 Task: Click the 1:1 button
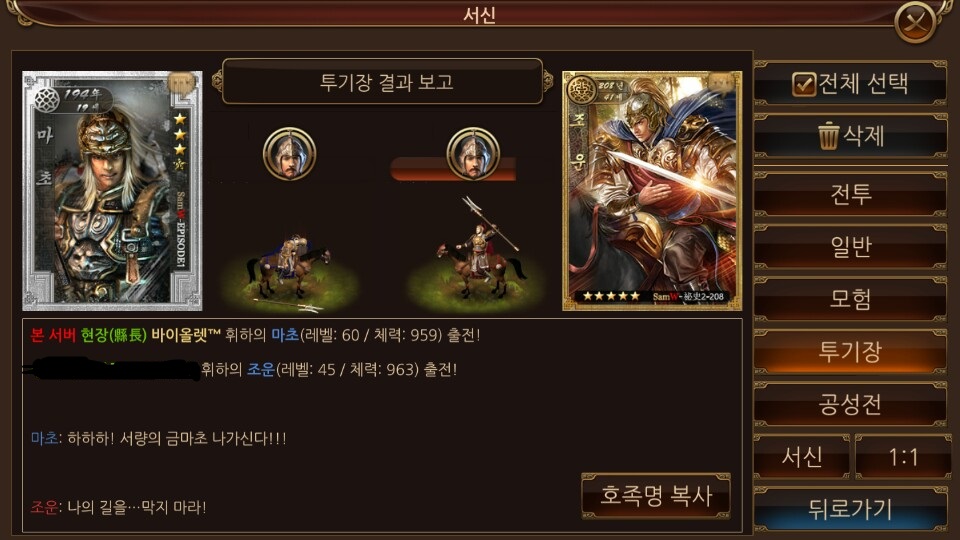point(903,457)
